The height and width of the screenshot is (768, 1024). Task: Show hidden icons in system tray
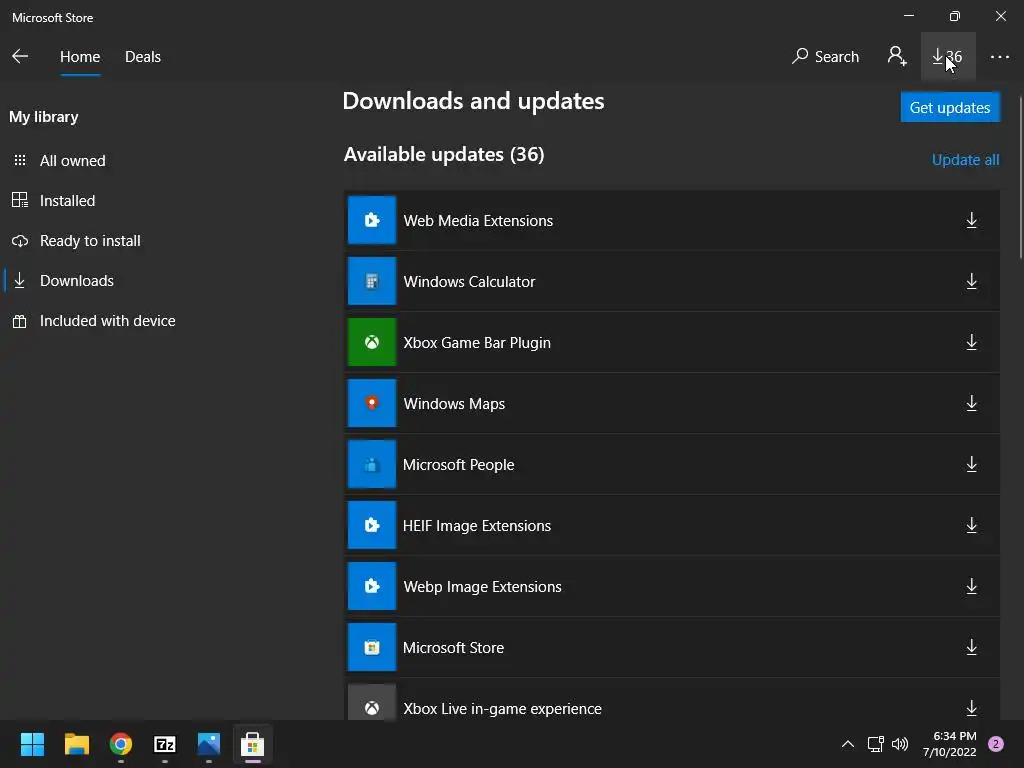coord(847,744)
